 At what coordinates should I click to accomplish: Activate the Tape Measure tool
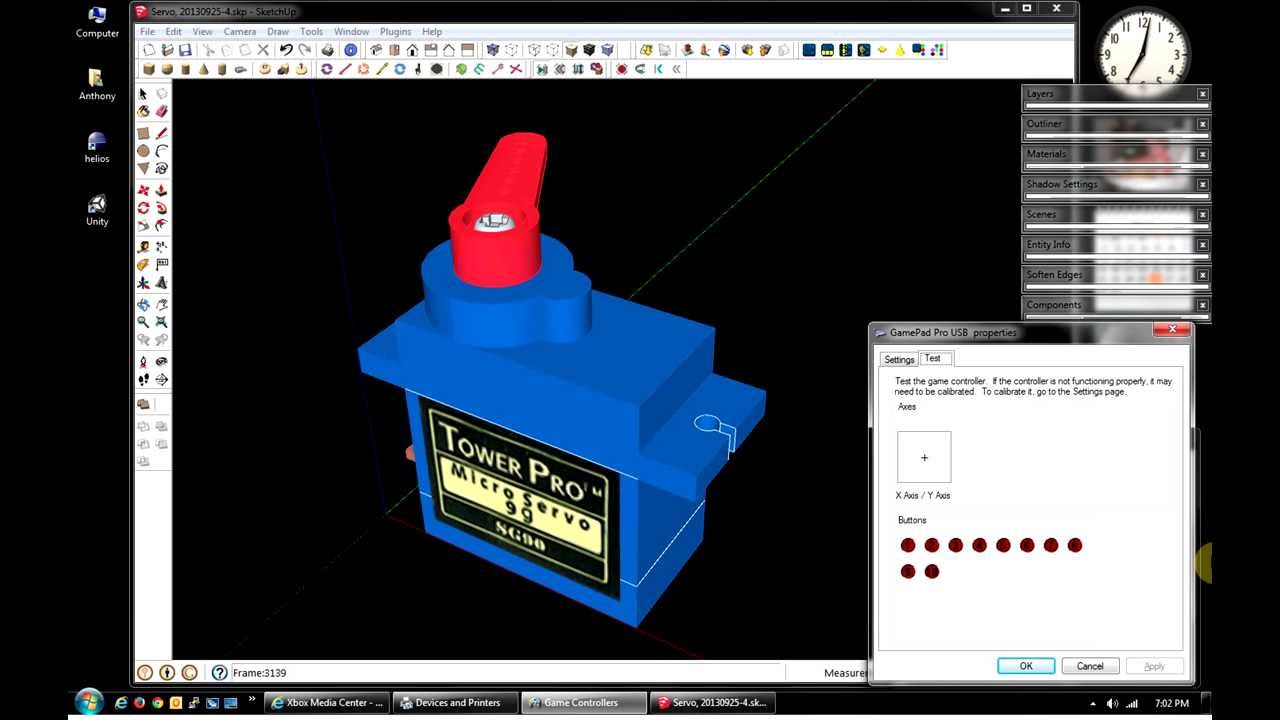pos(142,247)
